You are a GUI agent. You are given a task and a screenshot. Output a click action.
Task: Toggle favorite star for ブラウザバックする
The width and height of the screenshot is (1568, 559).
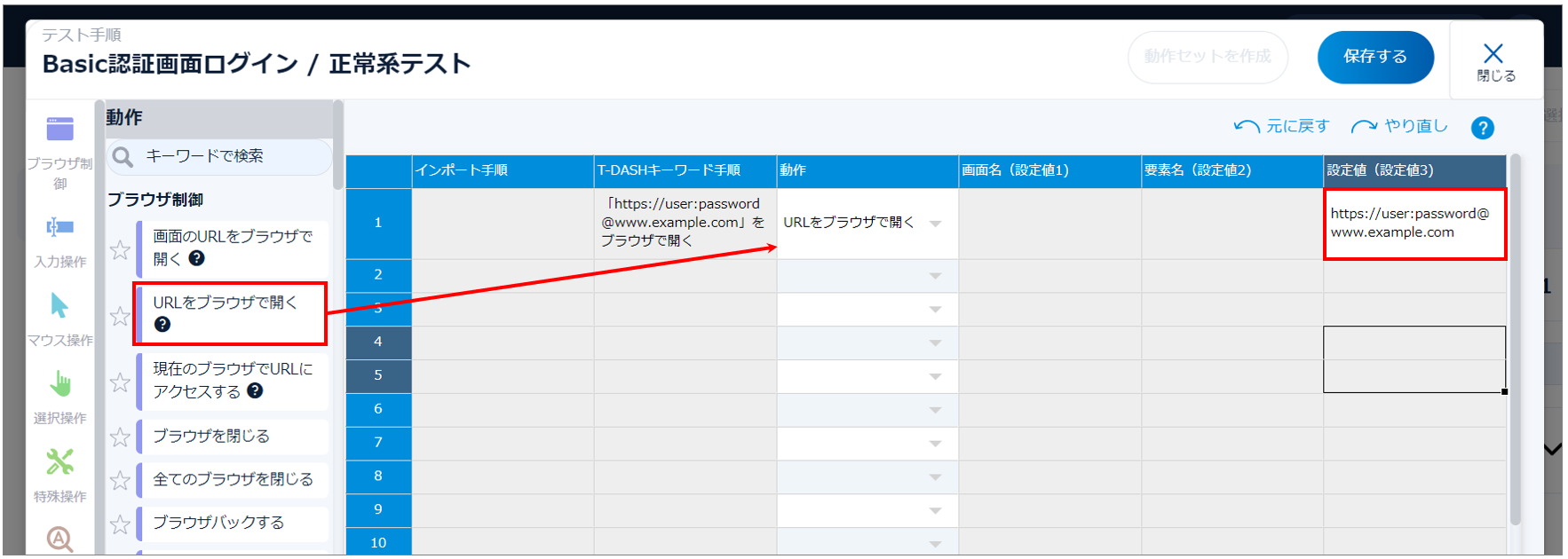120,524
